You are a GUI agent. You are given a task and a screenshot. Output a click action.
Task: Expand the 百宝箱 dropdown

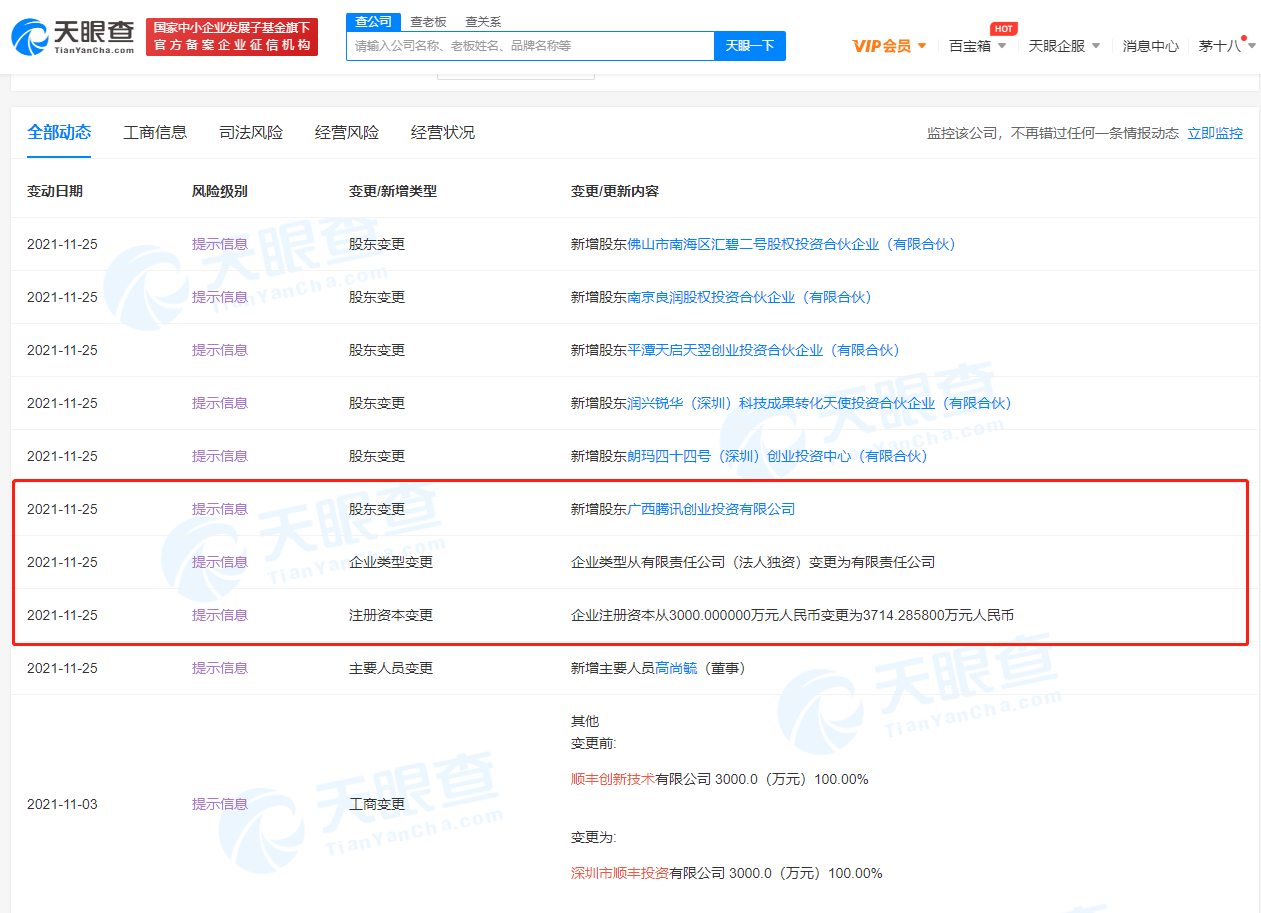[x=977, y=46]
